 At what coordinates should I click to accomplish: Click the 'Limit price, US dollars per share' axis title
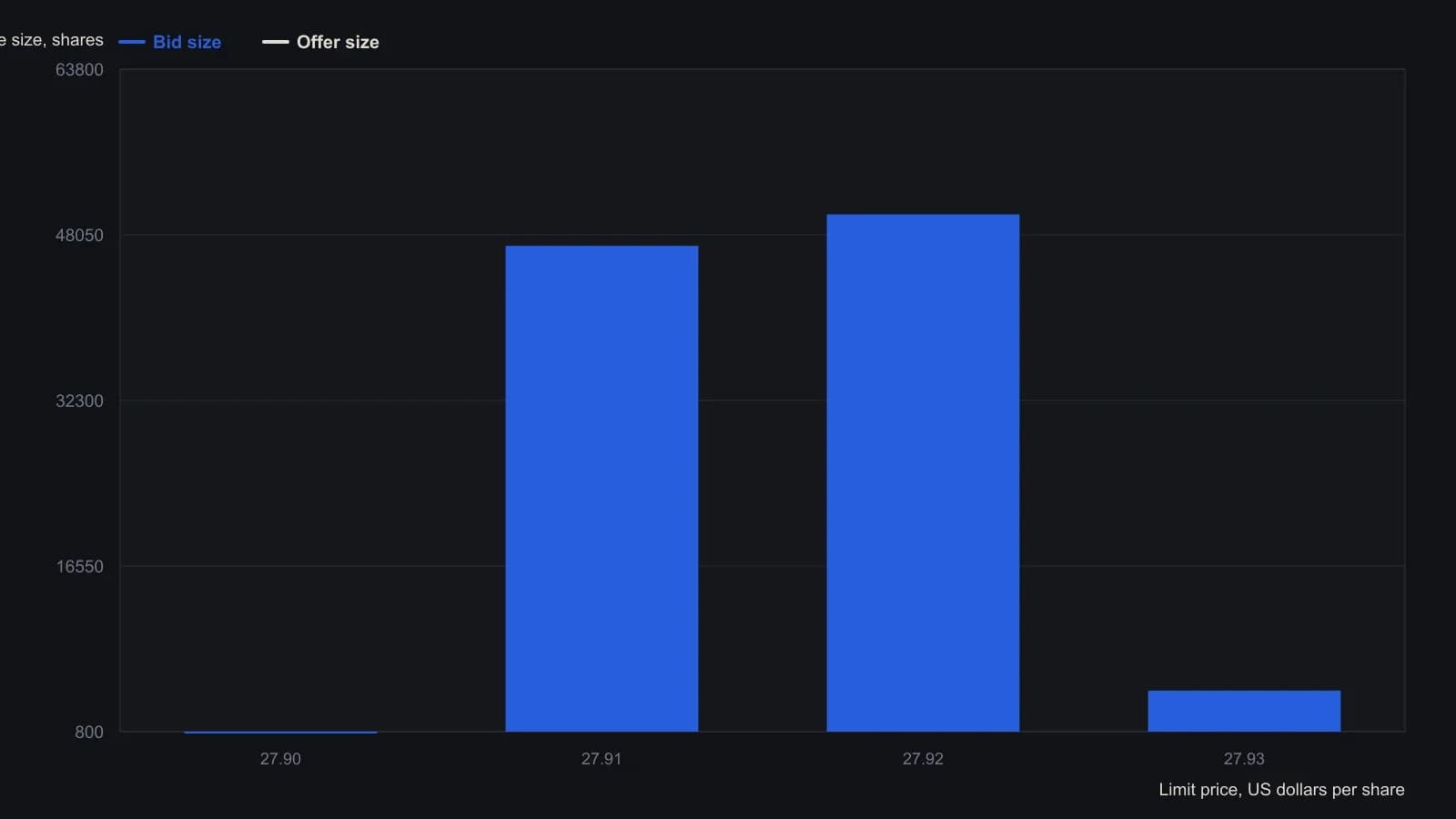point(1281,790)
